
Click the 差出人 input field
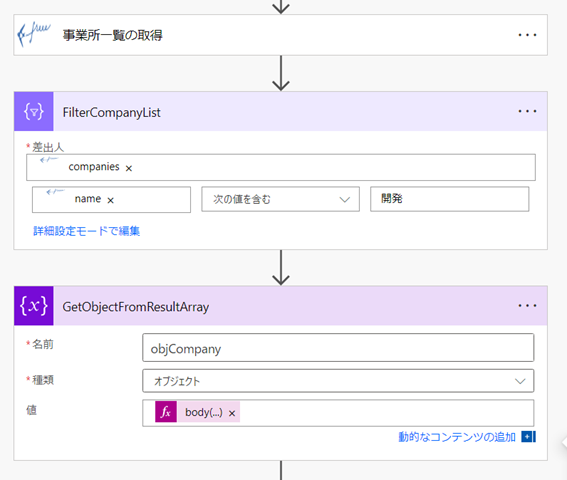281,167
